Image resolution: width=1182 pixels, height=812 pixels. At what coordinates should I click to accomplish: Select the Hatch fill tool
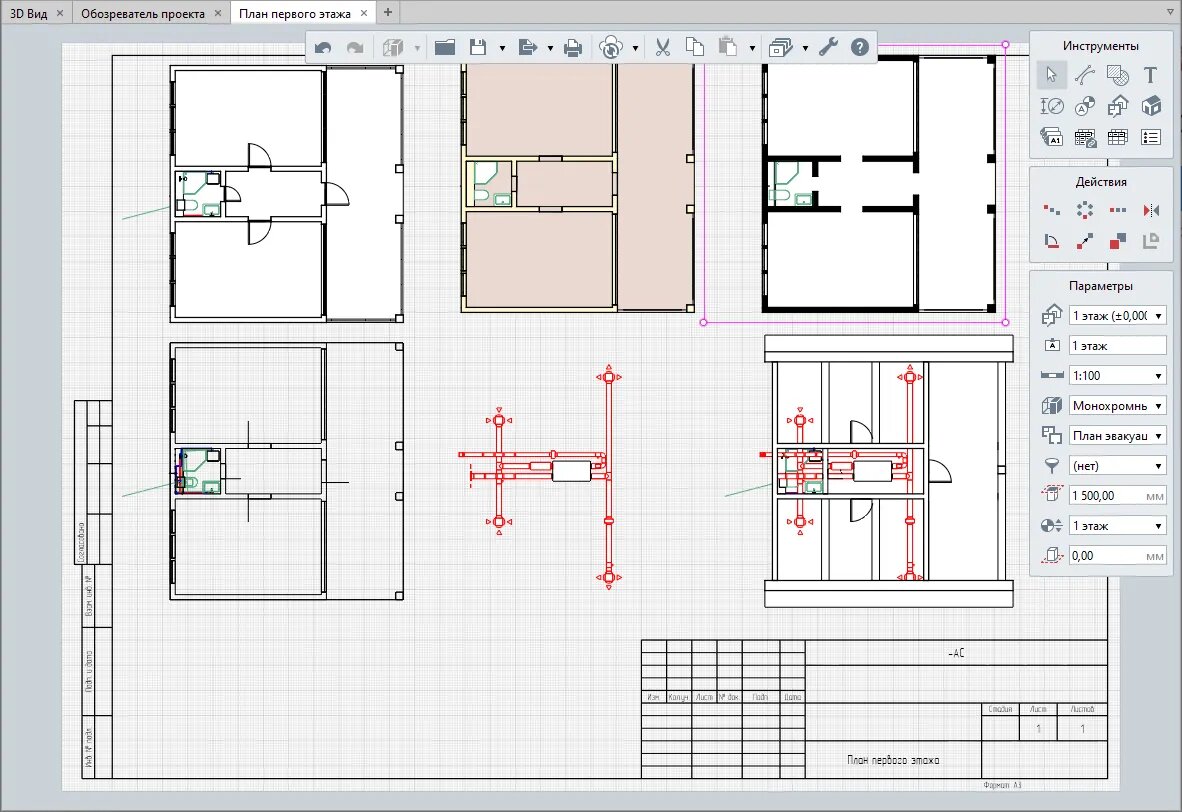pos(1118,75)
